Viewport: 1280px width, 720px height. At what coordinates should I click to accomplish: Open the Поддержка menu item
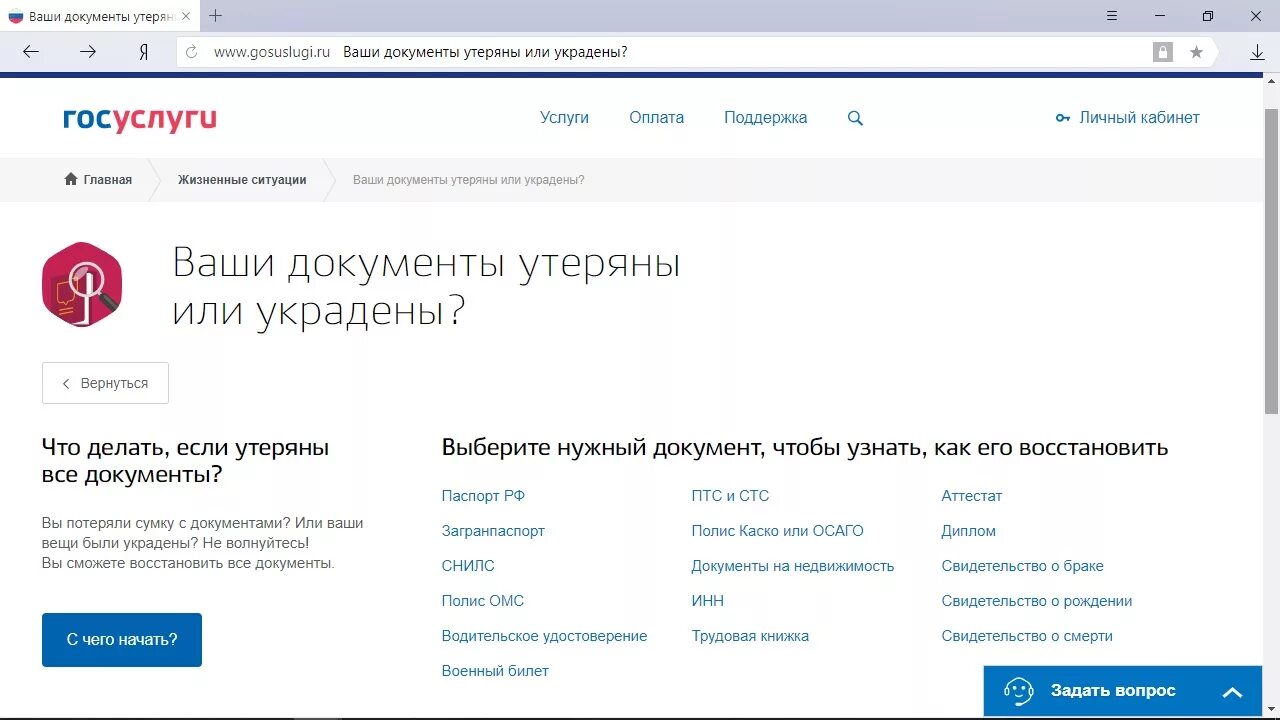point(766,118)
